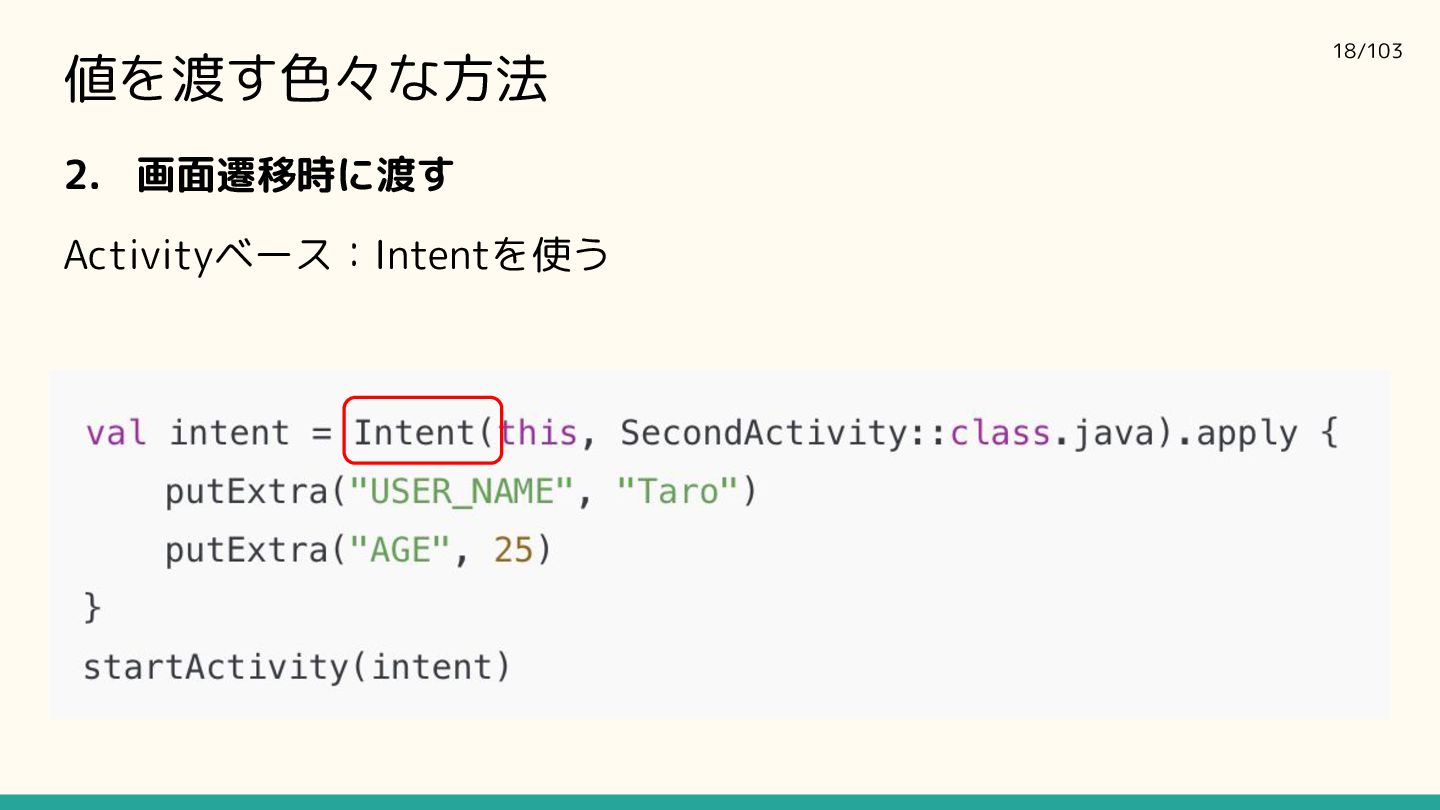Click the class keyword in code

point(1000,433)
